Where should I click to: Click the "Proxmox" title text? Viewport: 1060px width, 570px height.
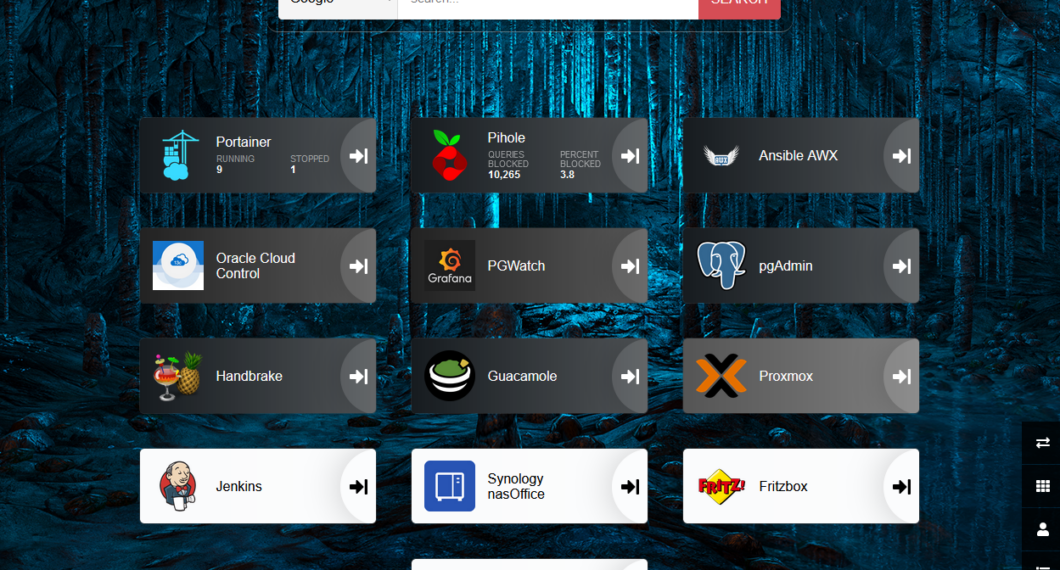coord(786,376)
